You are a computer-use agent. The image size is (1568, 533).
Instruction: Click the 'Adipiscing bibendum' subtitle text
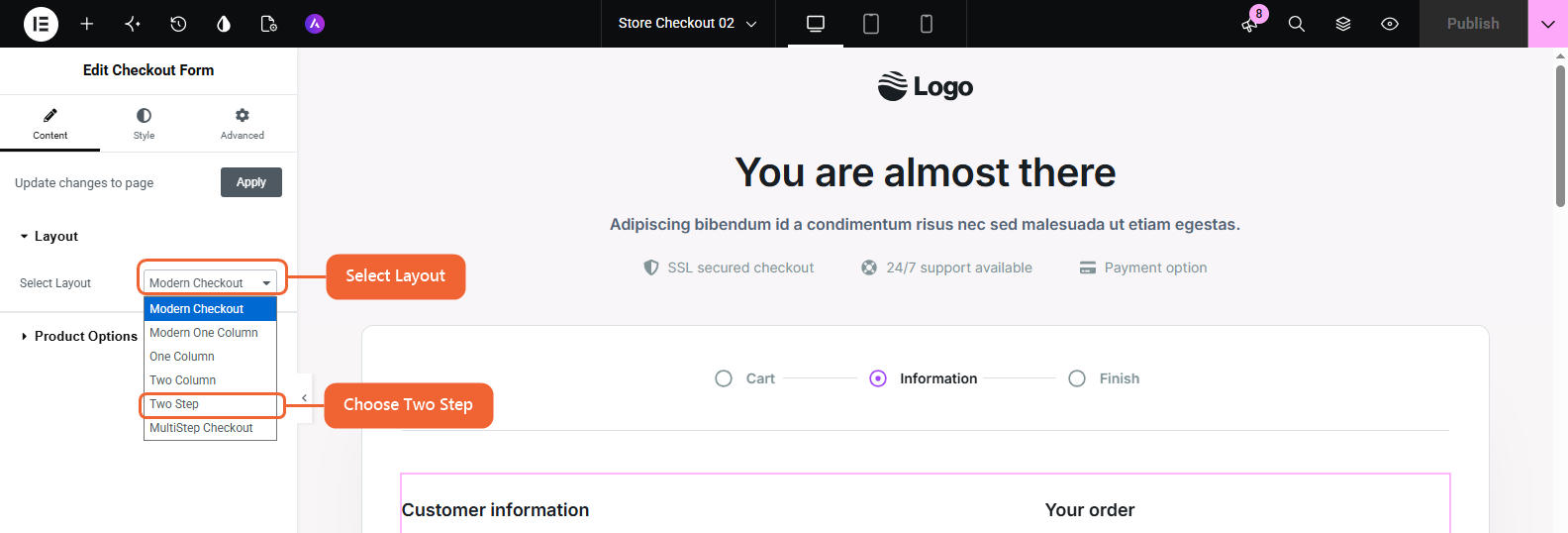(x=925, y=225)
